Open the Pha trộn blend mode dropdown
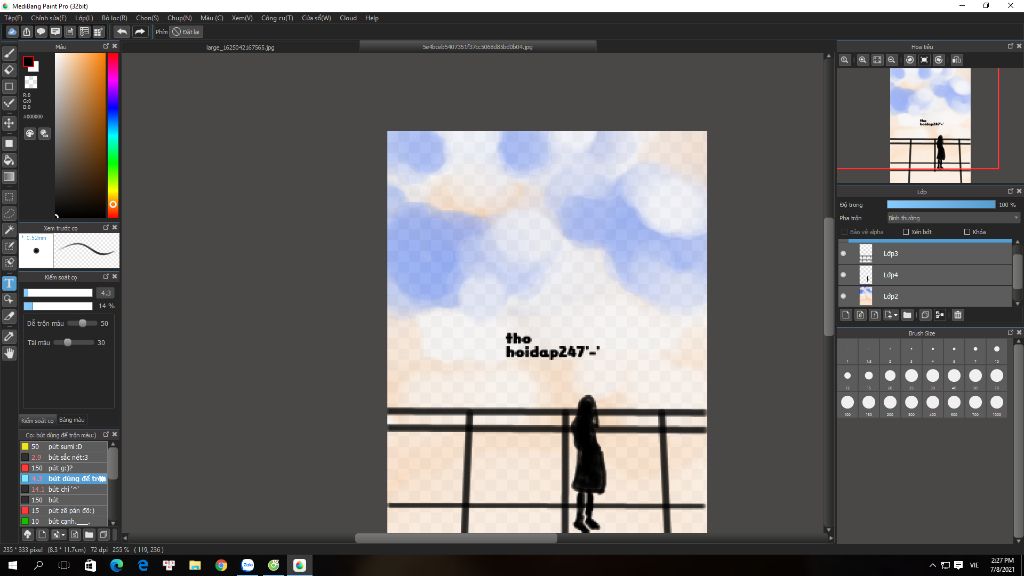Image resolution: width=1024 pixels, height=576 pixels. click(953, 218)
